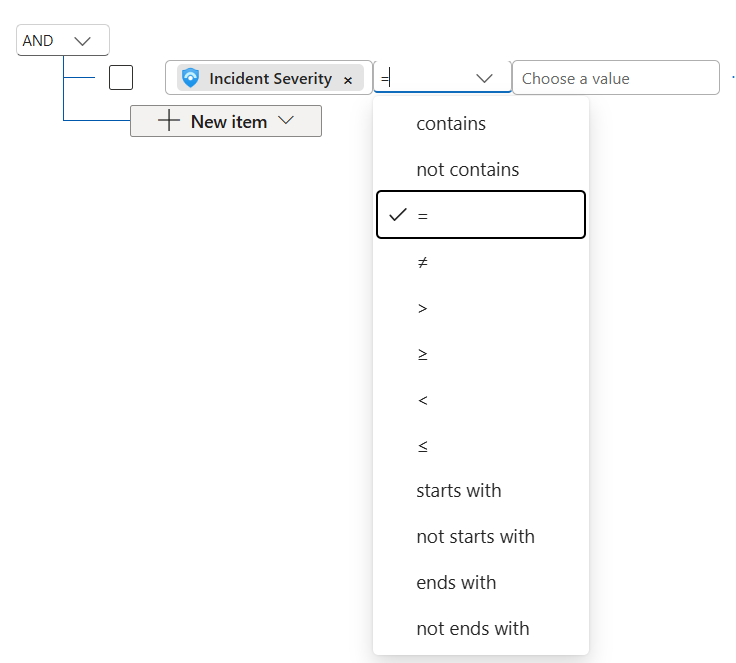This screenshot has height=663, width=736.
Task: Click the Incident Severity shield icon
Action: click(191, 78)
